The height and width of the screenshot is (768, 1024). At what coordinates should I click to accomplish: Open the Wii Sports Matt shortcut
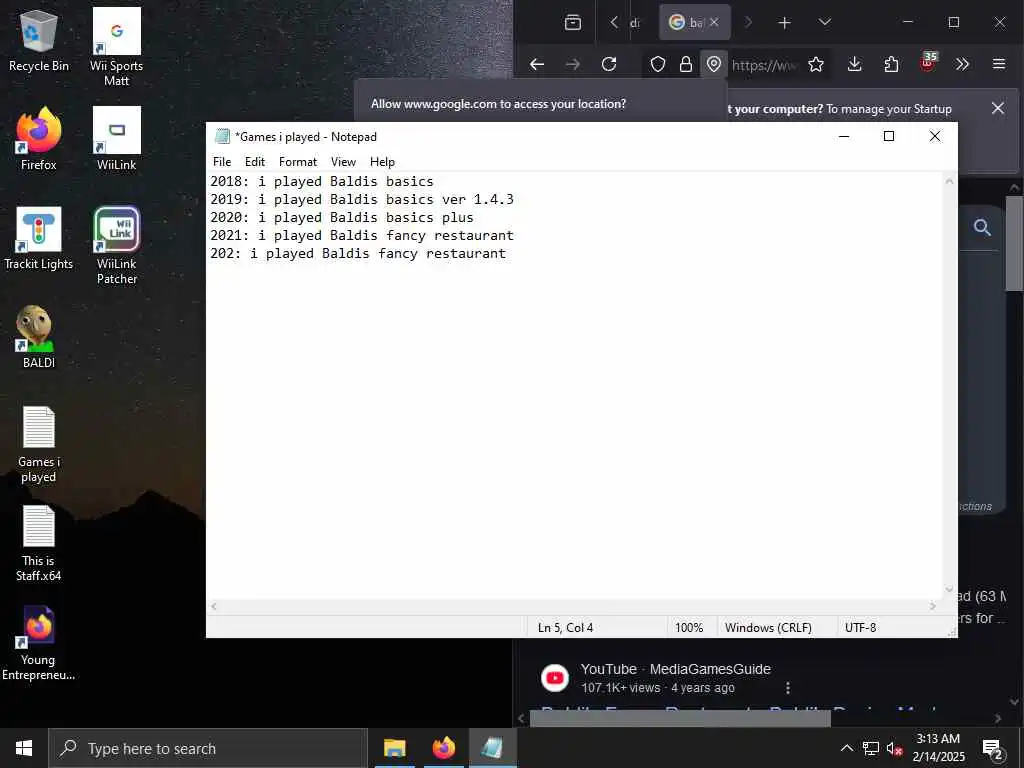click(116, 47)
